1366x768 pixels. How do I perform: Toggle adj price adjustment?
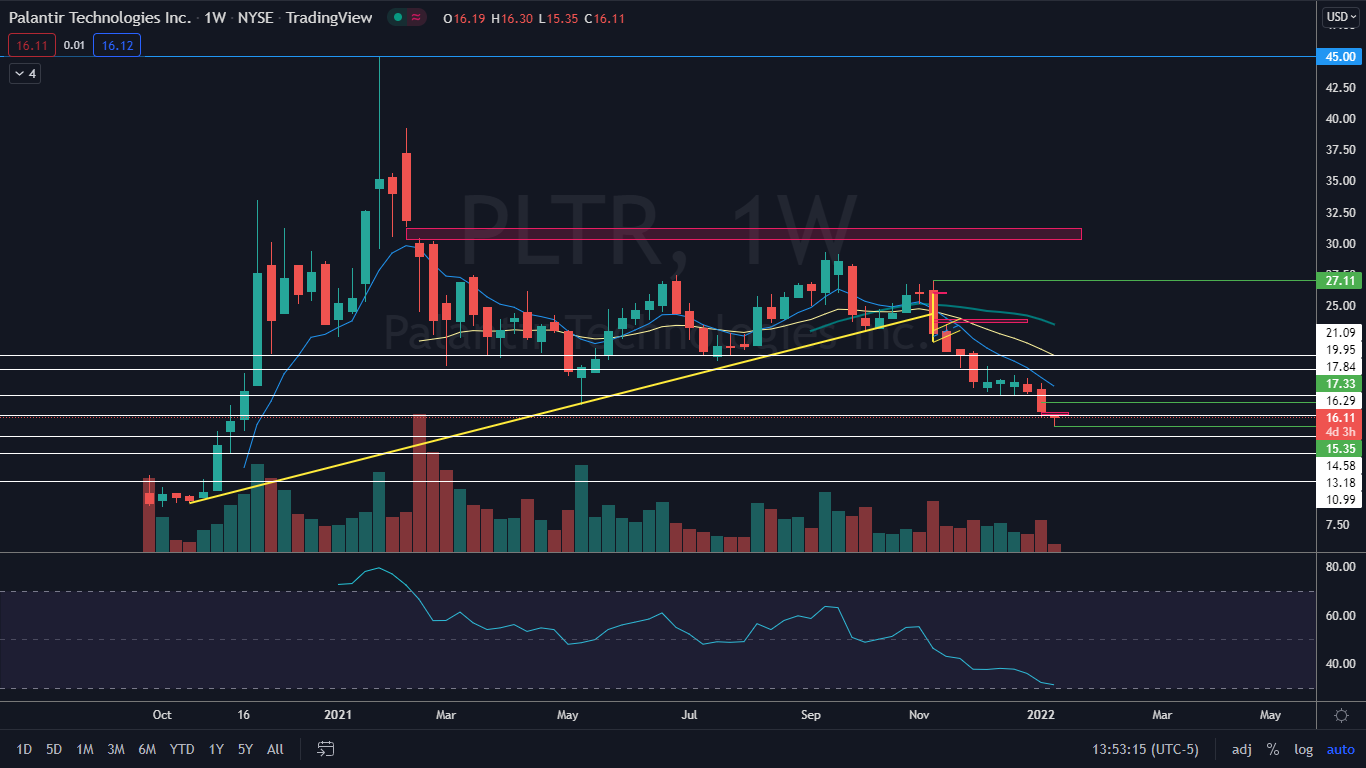click(x=1241, y=749)
